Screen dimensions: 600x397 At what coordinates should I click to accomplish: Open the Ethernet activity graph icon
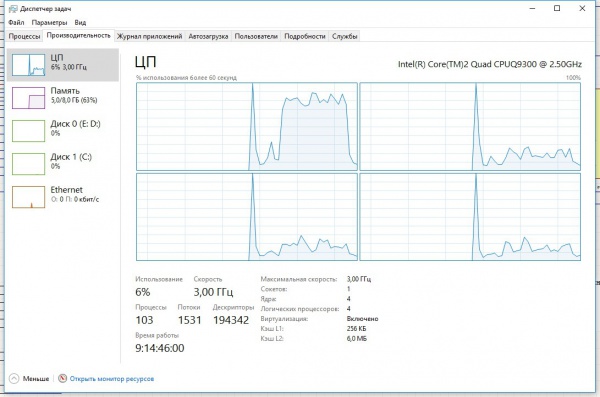[28, 197]
